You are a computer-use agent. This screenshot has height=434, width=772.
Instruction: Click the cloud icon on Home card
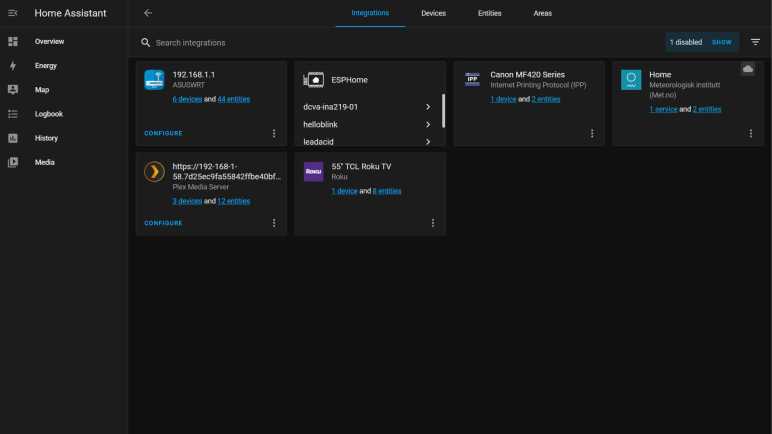pos(747,69)
